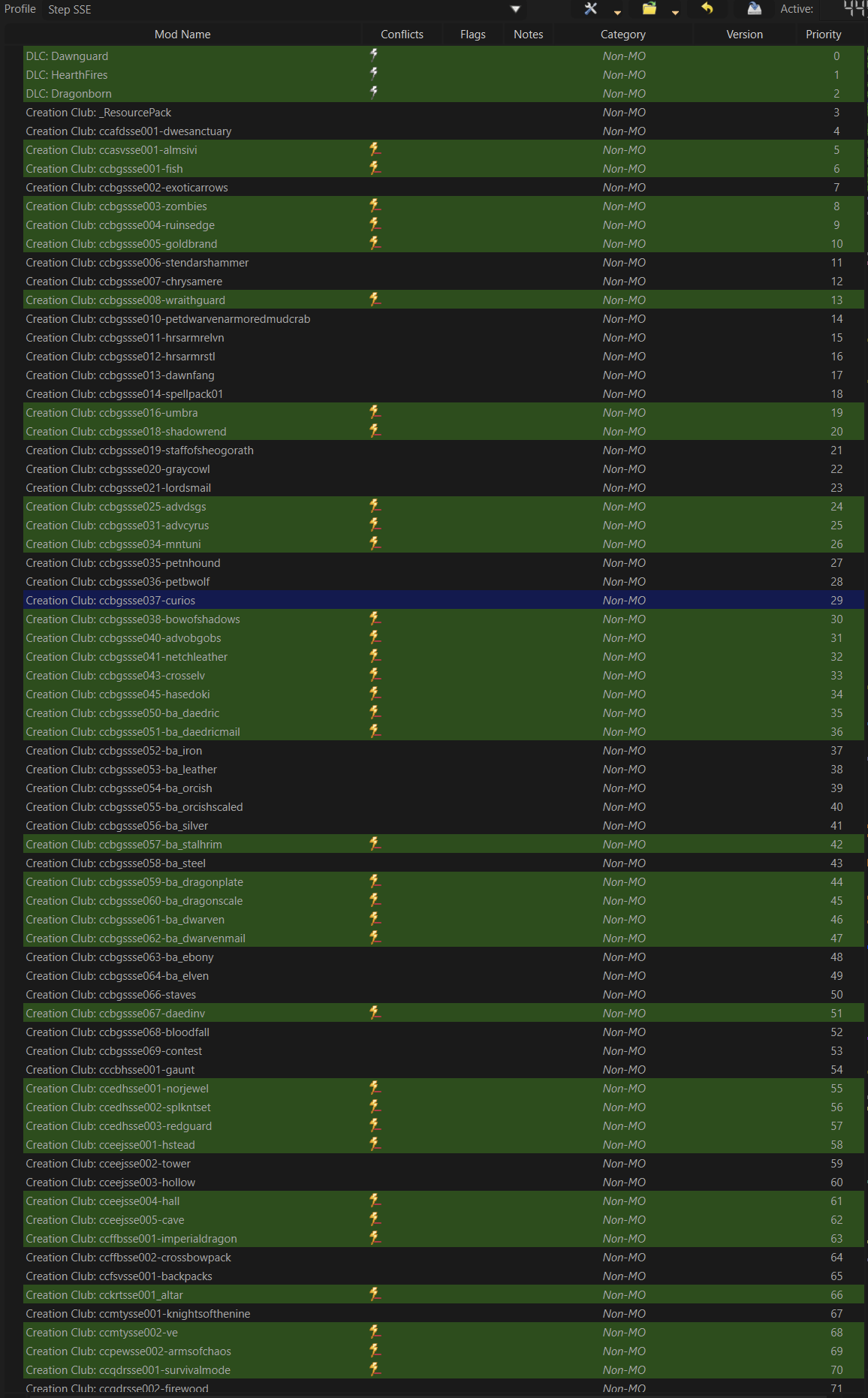Expand the dropdown arrow beside folder icon

point(675,12)
